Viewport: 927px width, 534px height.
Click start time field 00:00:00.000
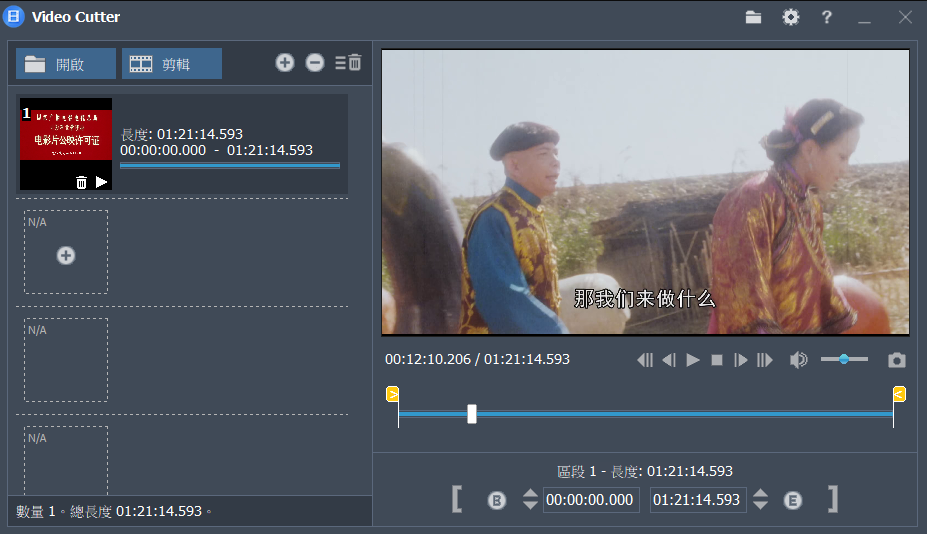(591, 500)
